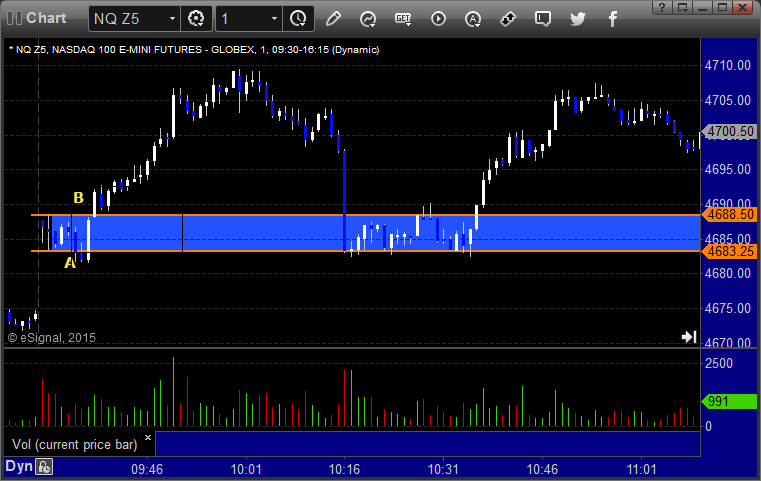Select the orange 4683.25 price line label
This screenshot has width=761, height=481.
[x=730, y=251]
